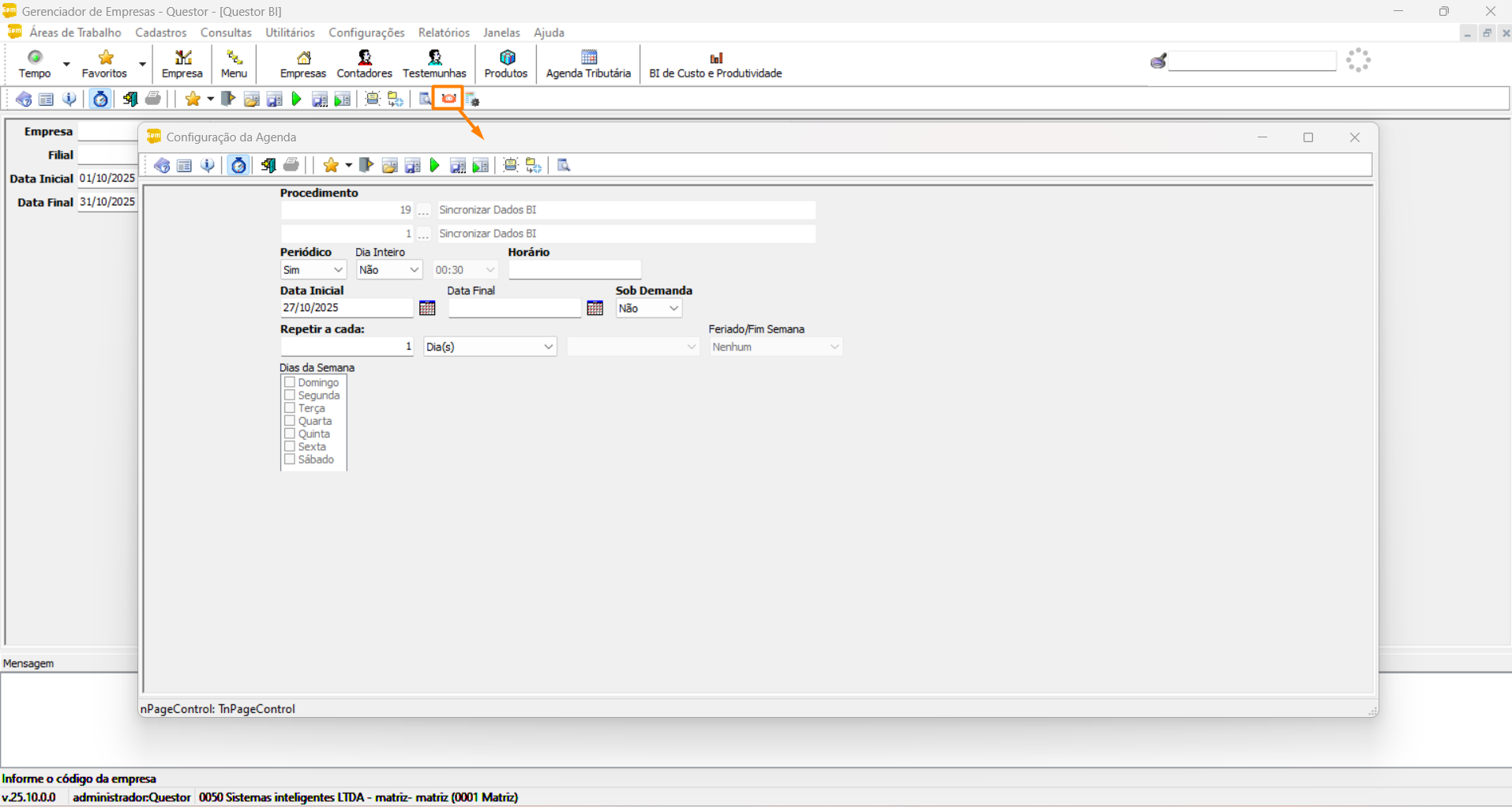Open the Empresas toolbar icon
This screenshot has width=1512, height=807.
click(302, 63)
